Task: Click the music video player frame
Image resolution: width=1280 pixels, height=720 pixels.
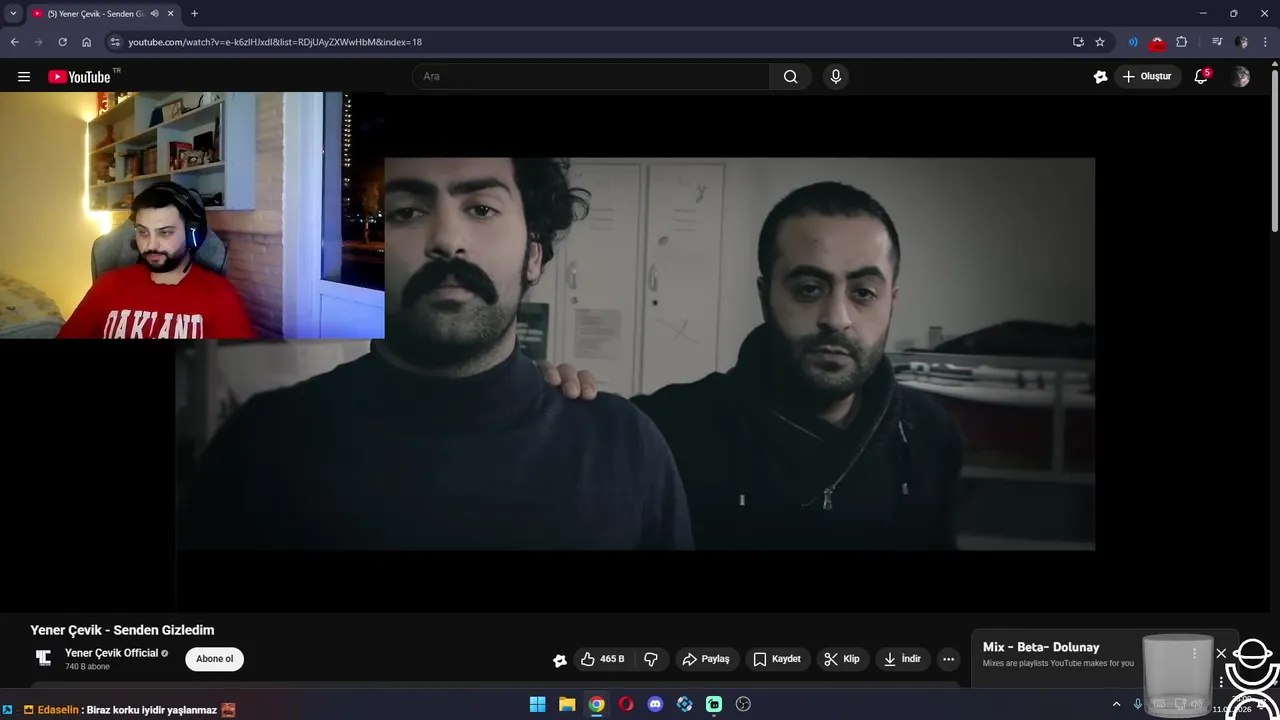Action: [635, 353]
